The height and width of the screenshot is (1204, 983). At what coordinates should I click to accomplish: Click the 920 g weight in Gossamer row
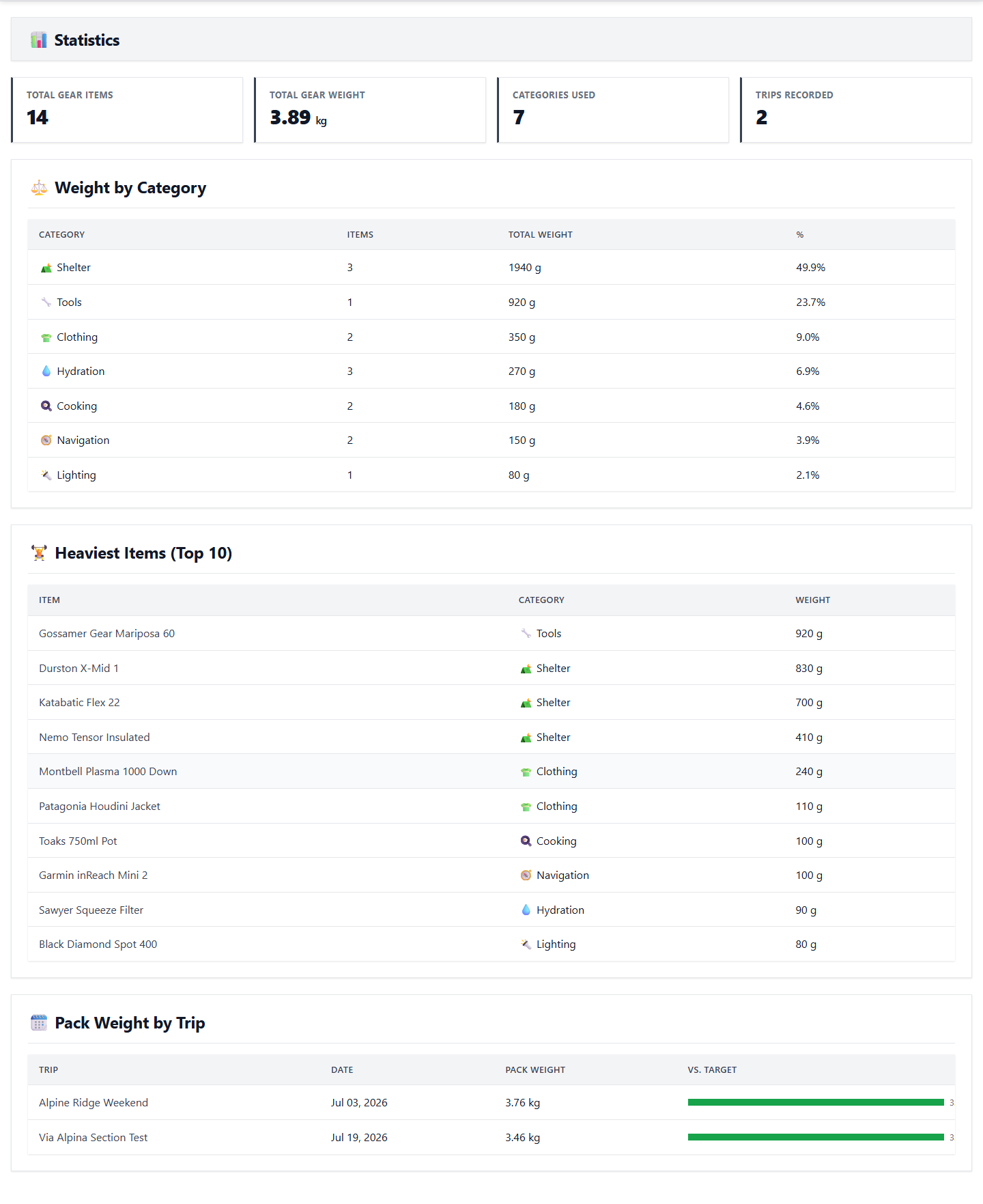click(809, 634)
